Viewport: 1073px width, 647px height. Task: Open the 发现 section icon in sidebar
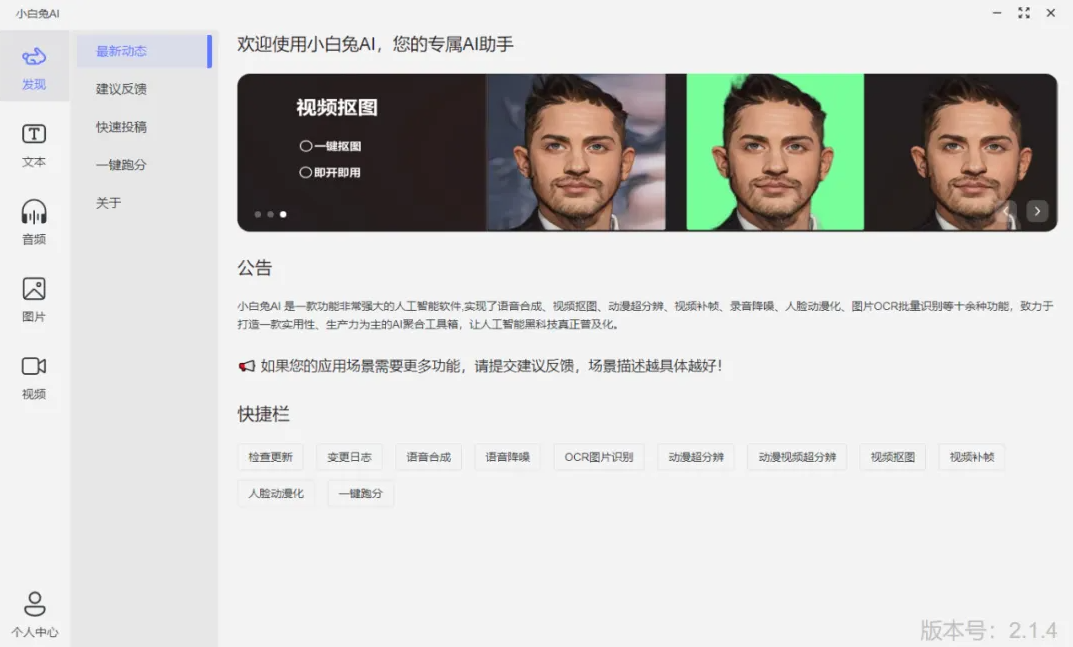pos(34,57)
